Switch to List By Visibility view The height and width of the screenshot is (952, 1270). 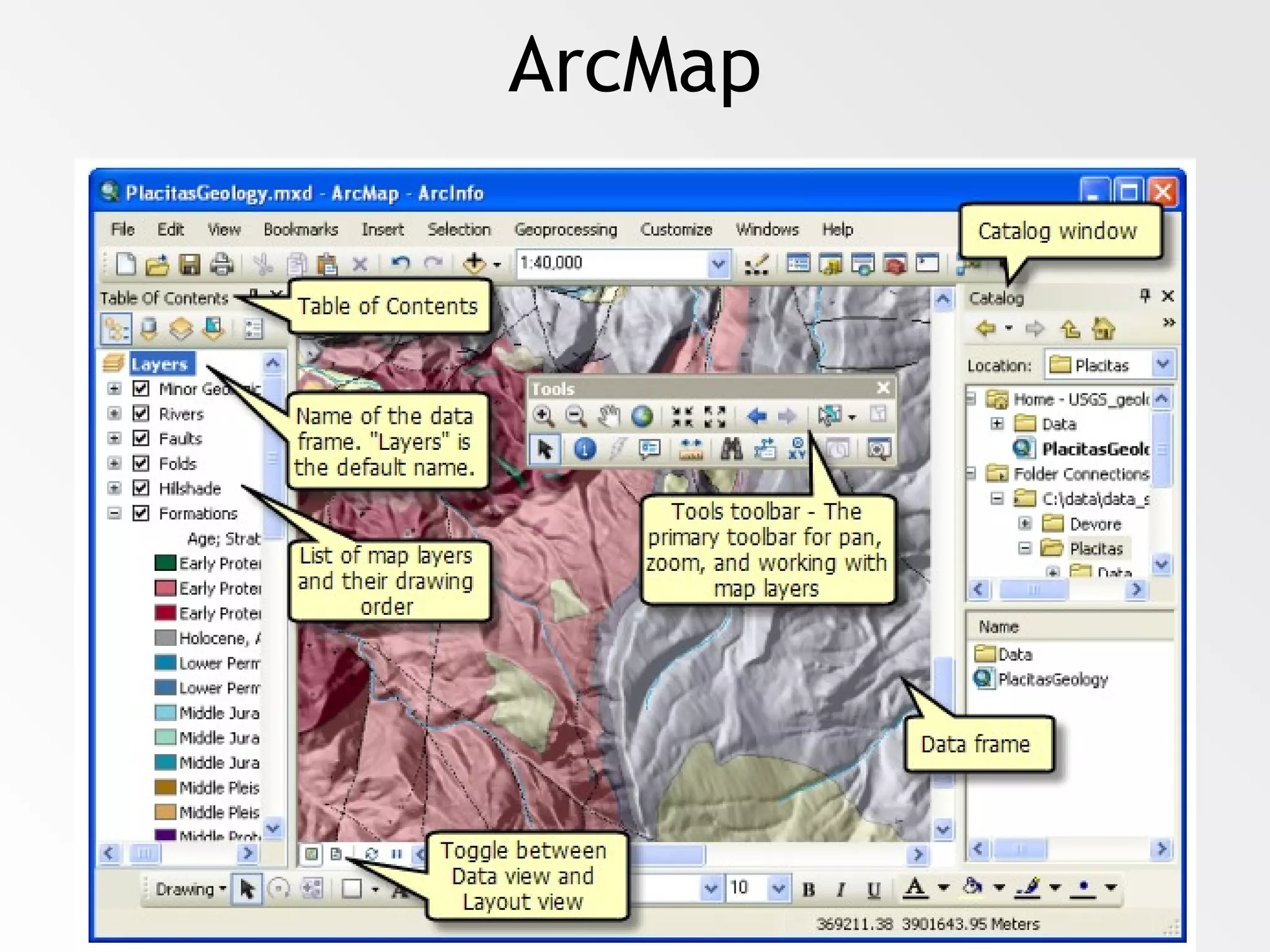tap(180, 328)
